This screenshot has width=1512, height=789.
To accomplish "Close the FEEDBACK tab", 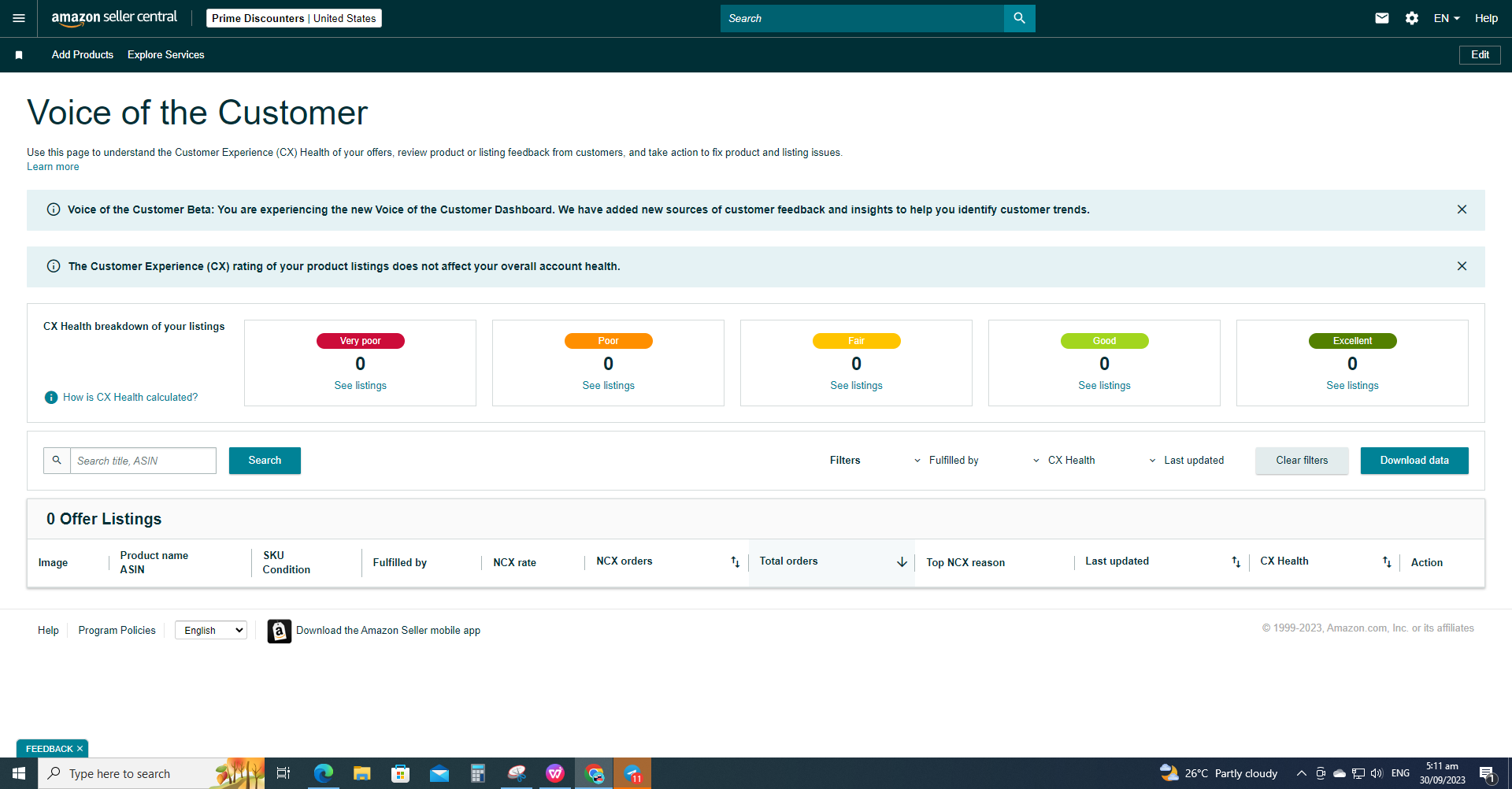I will click(x=80, y=749).
